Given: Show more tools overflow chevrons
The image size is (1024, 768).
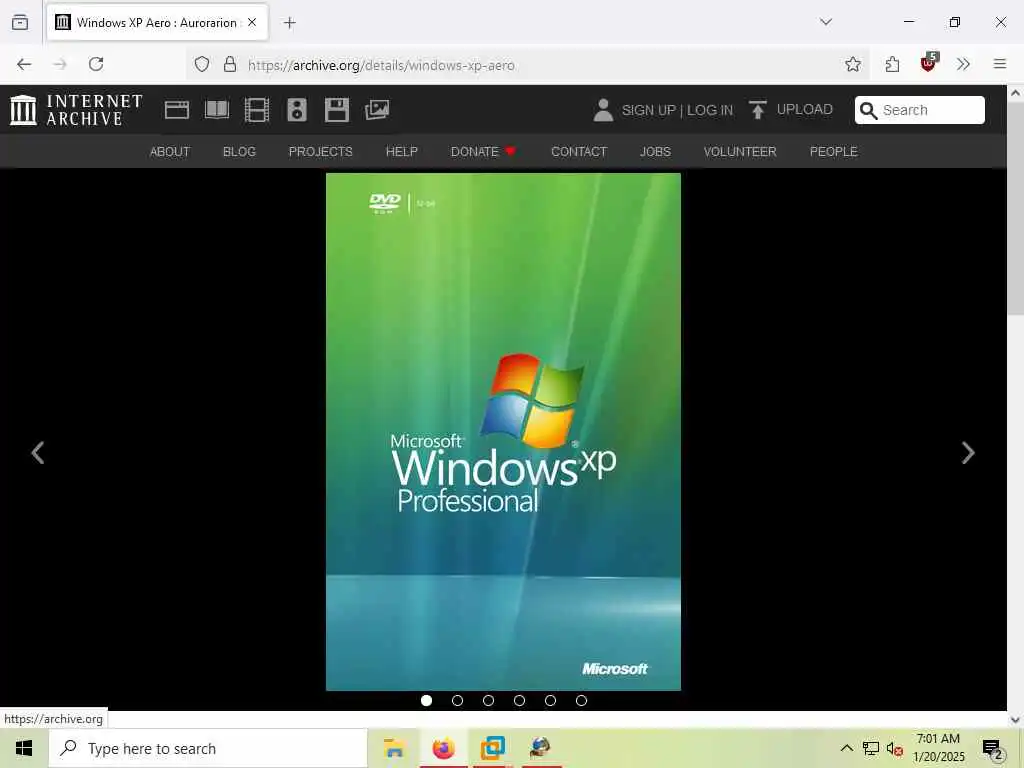Looking at the screenshot, I should point(963,64).
